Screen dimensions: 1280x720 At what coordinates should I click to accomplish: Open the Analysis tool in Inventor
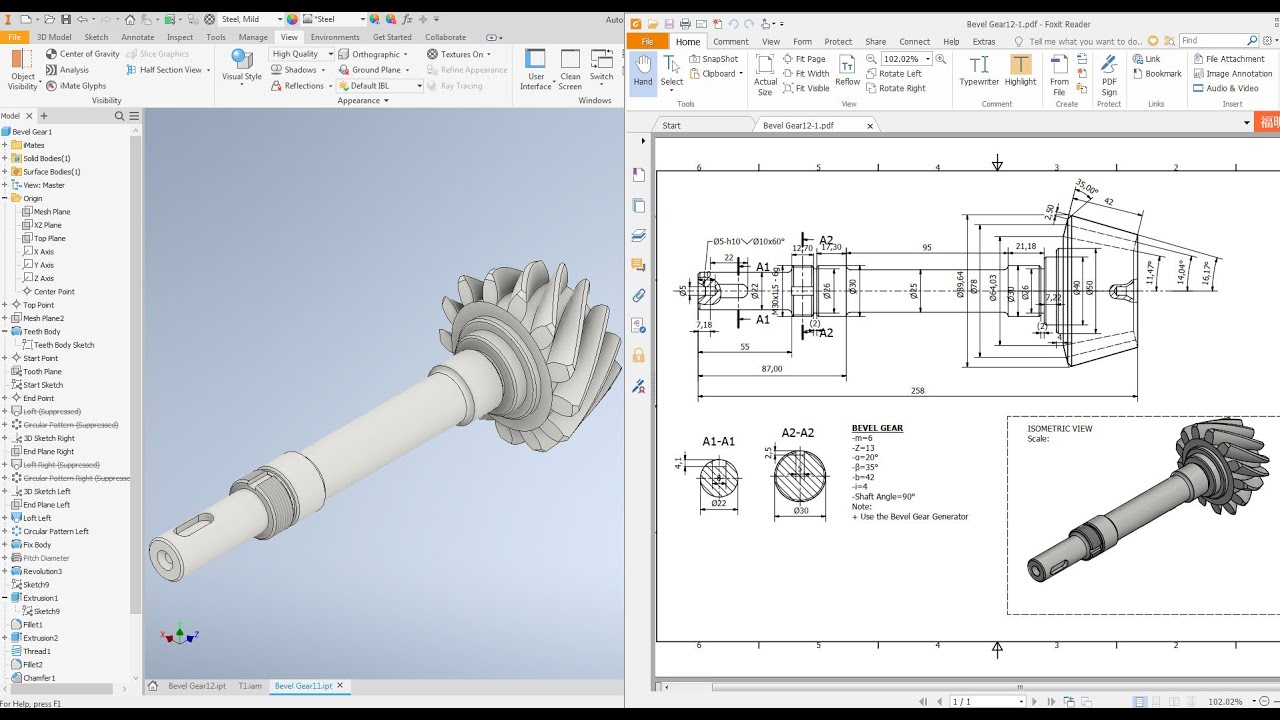pyautogui.click(x=67, y=70)
